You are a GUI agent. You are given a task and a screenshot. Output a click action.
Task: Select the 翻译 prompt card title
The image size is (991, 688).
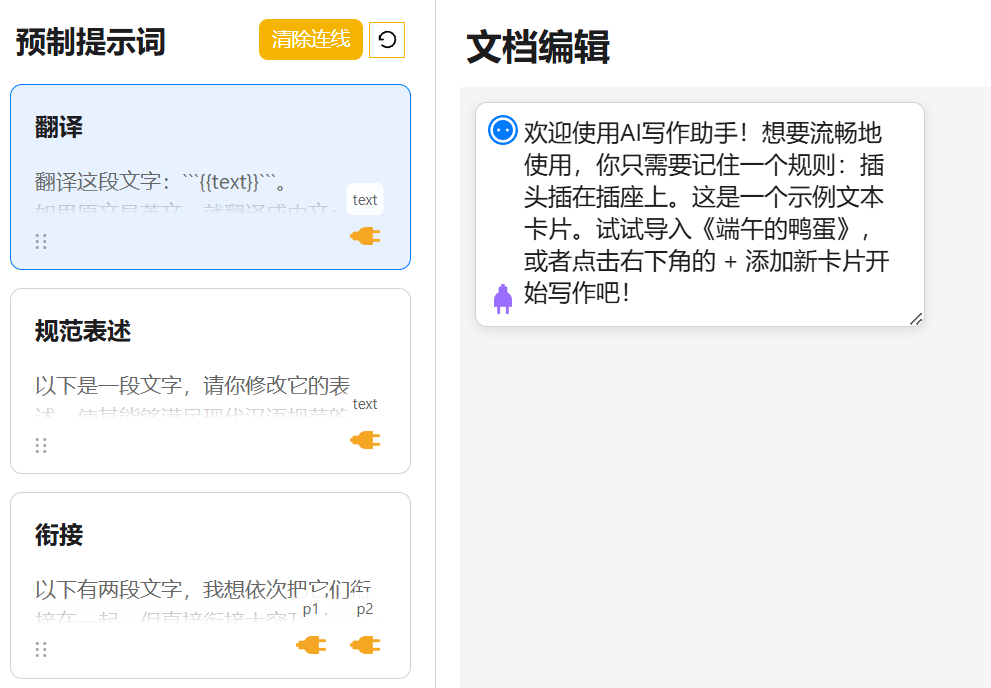tap(59, 127)
